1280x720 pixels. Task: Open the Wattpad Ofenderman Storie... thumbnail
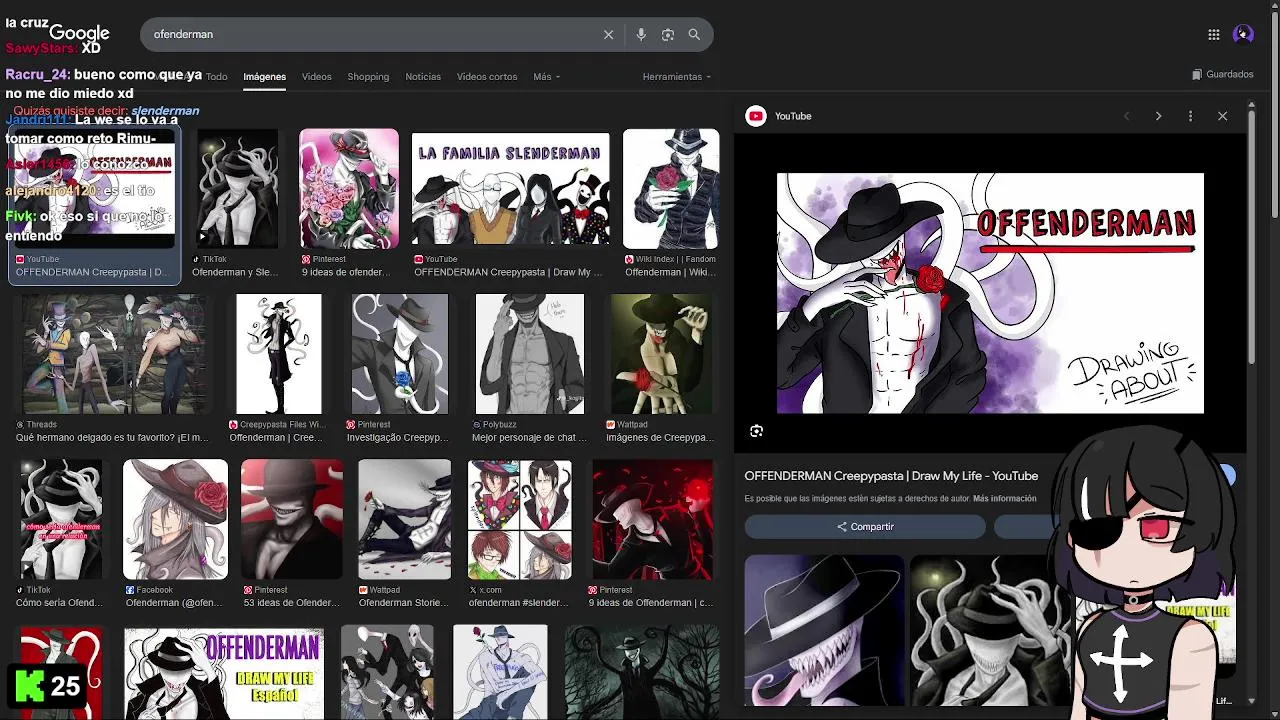point(405,520)
